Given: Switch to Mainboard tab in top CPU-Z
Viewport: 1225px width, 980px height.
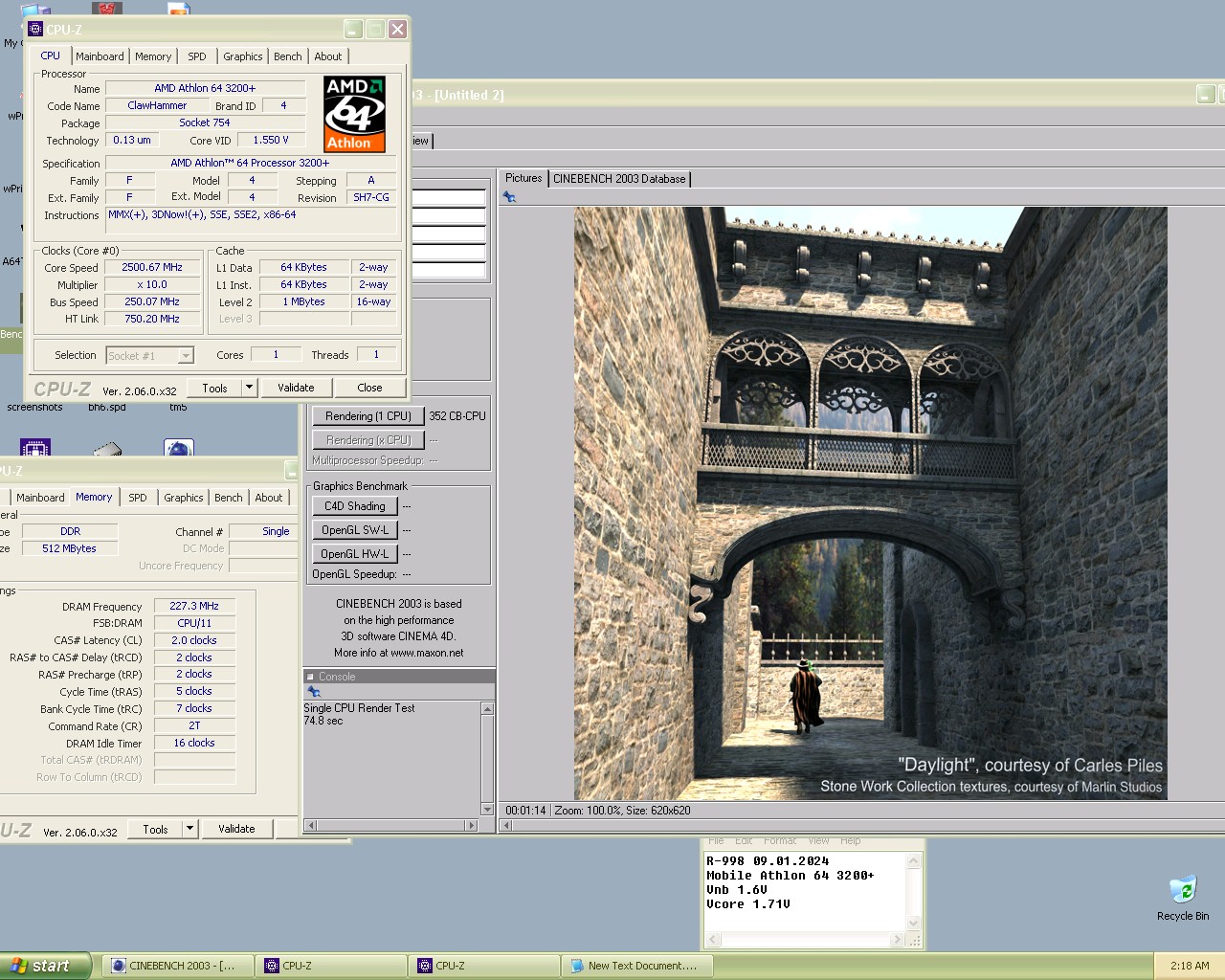Looking at the screenshot, I should point(100,56).
